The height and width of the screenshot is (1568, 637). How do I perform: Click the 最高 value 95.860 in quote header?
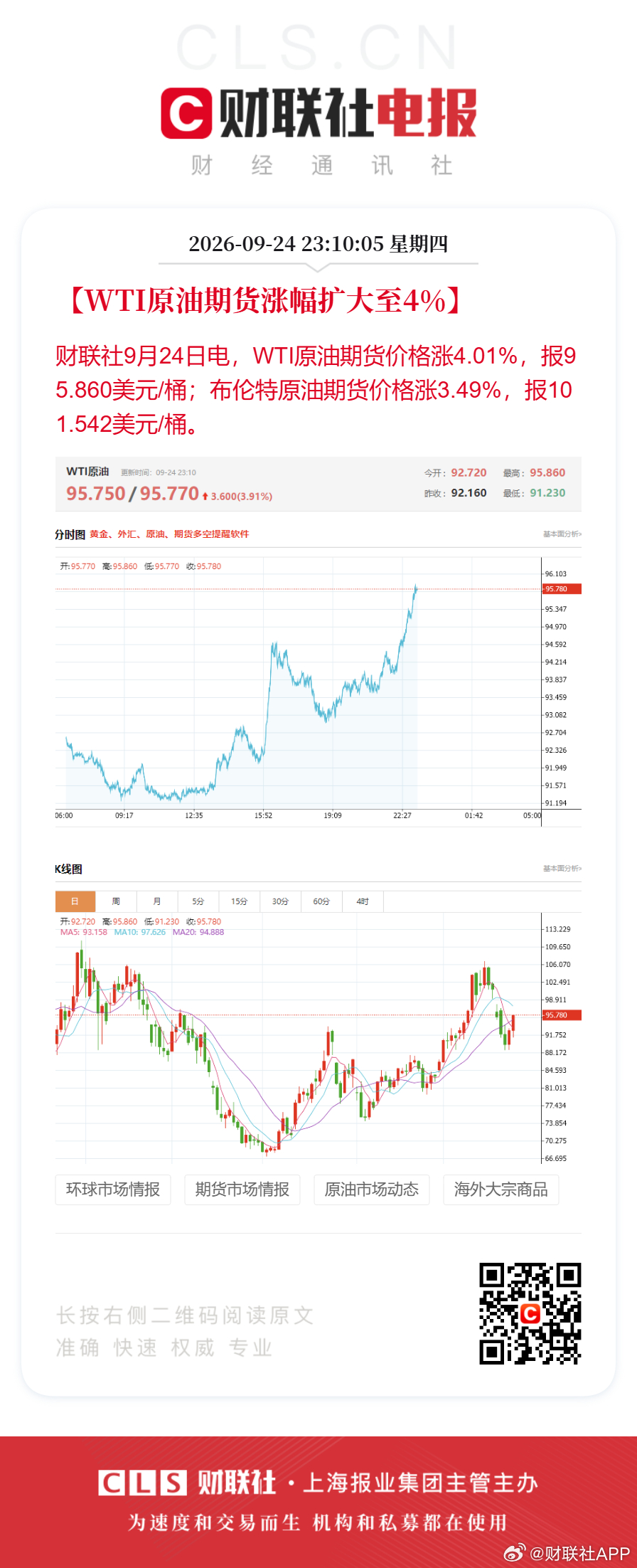click(547, 472)
